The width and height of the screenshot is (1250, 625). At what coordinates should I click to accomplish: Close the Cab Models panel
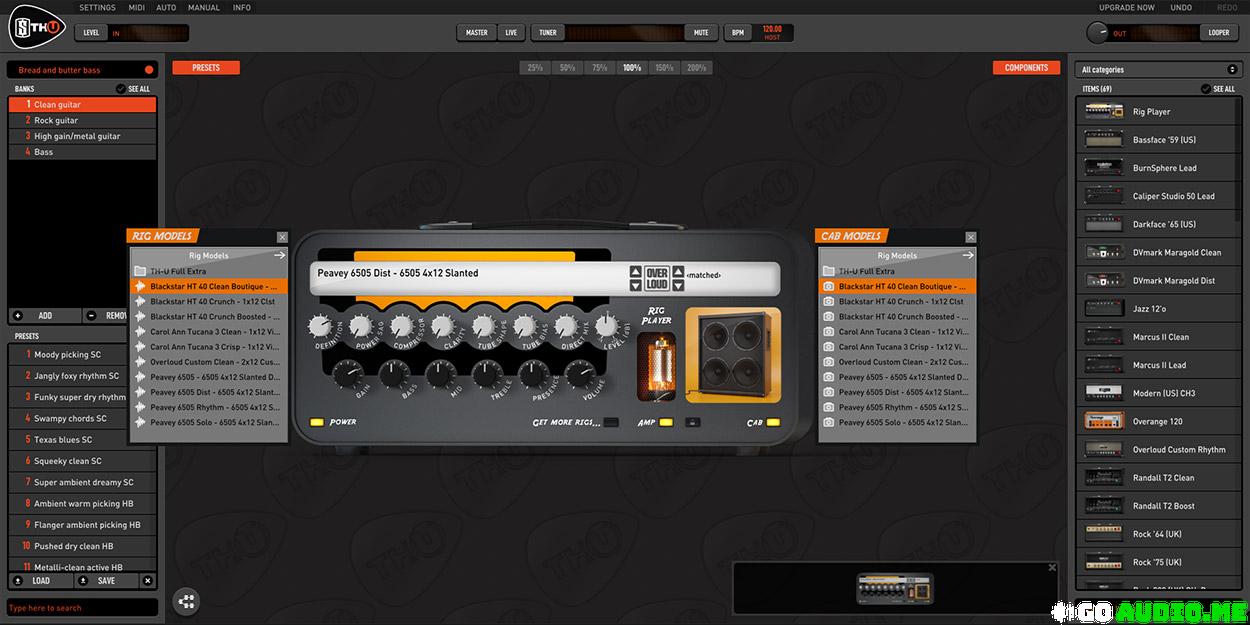(x=971, y=237)
